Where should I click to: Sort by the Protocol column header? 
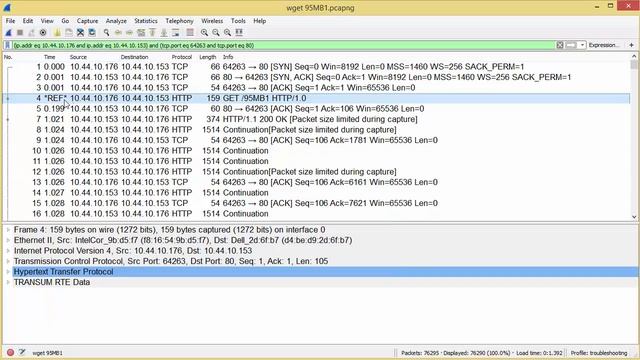(x=182, y=57)
